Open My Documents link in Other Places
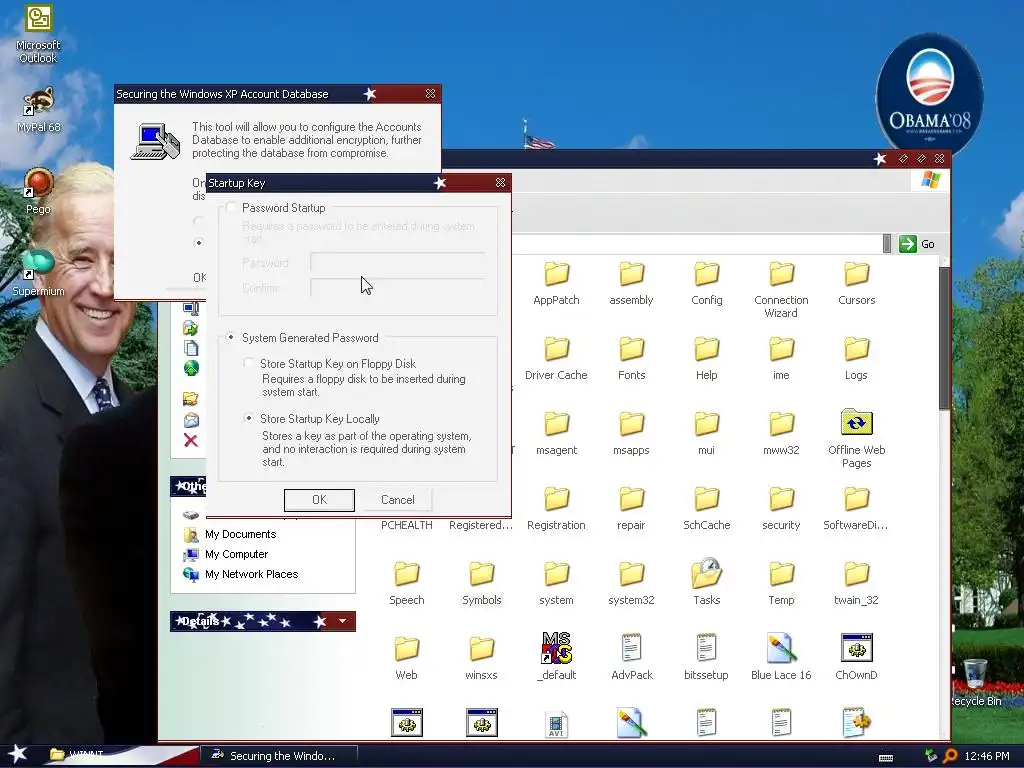1024x768 pixels. 240,534
